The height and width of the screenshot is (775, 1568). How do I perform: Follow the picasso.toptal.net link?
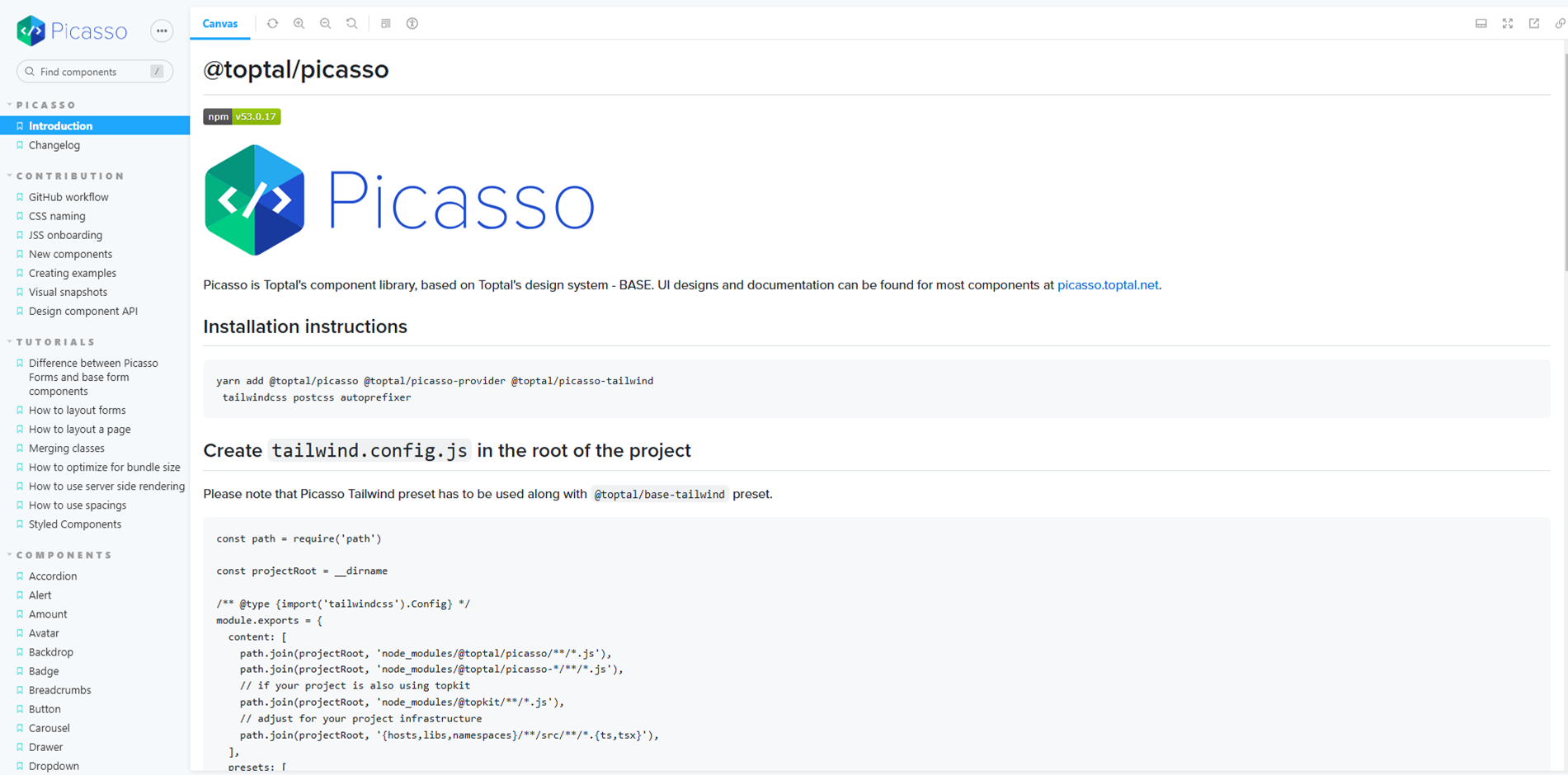[x=1108, y=285]
